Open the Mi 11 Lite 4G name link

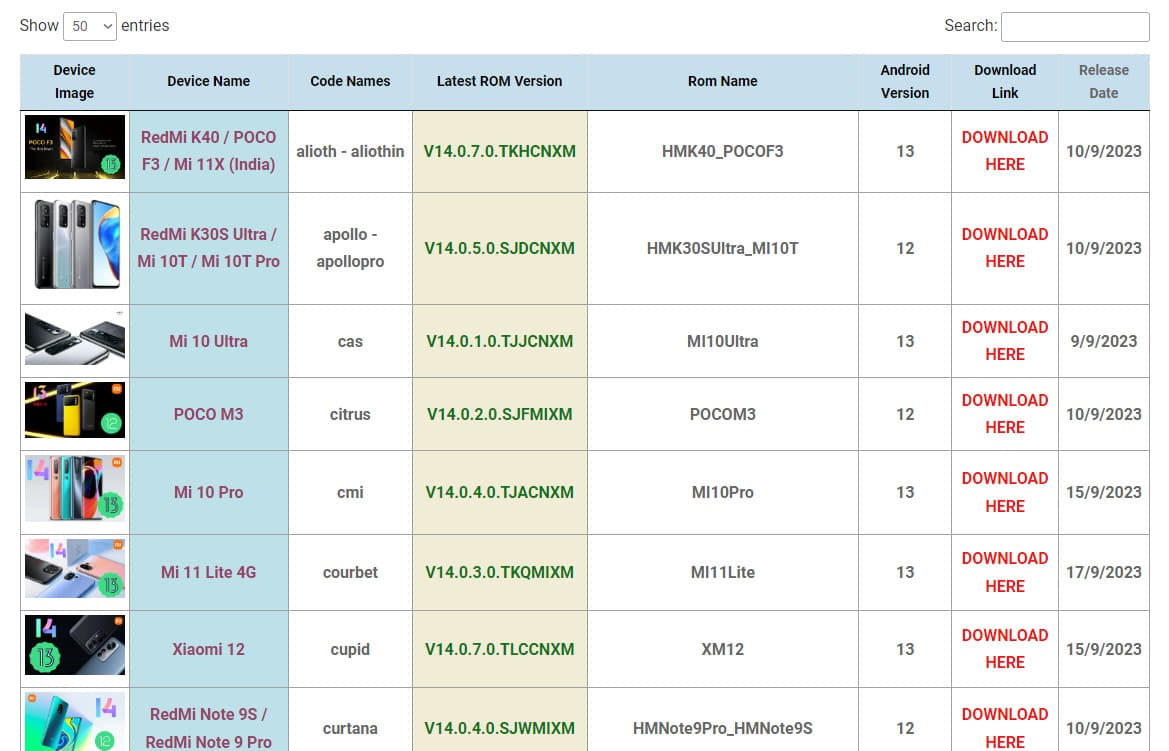(208, 573)
